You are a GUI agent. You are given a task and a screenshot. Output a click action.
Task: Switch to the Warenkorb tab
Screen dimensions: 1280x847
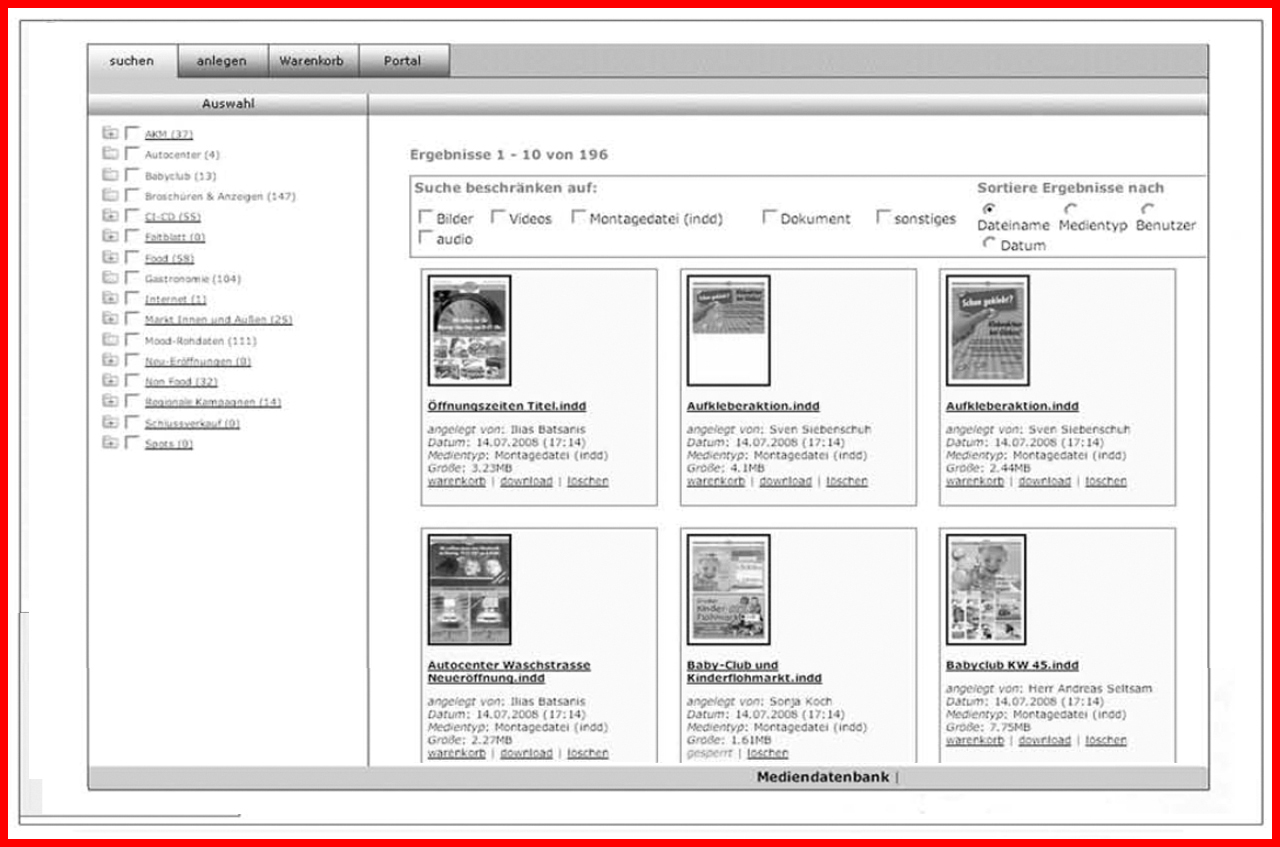[313, 60]
